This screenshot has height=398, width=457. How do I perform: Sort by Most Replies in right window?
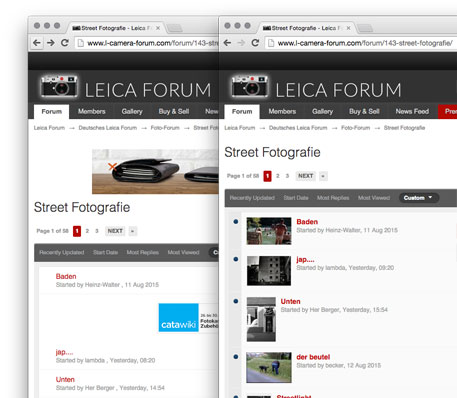pyautogui.click(x=333, y=198)
